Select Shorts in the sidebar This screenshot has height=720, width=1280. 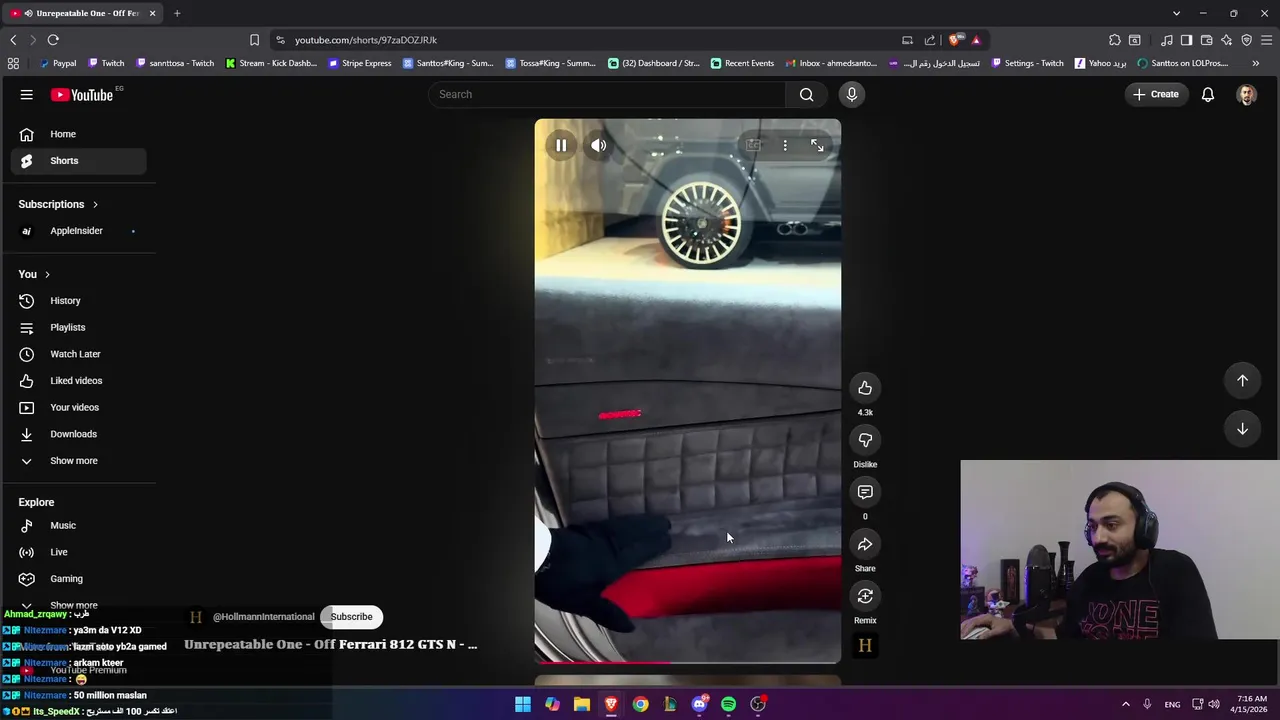[79, 161]
